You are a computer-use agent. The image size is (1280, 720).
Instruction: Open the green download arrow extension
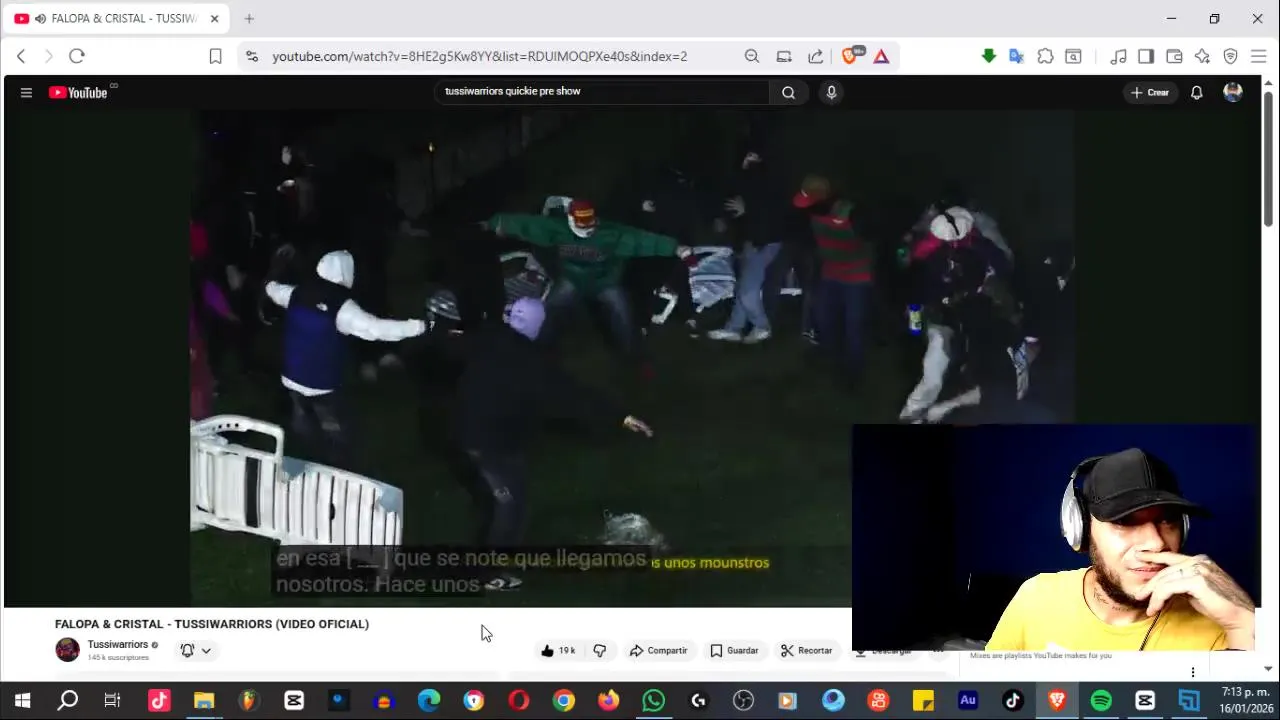(x=989, y=56)
